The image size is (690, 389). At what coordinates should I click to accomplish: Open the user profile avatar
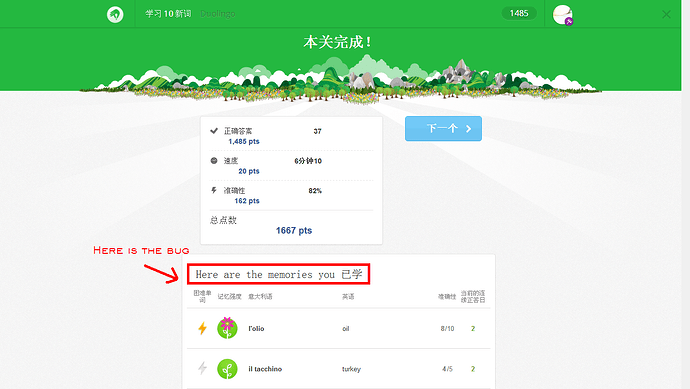(x=562, y=15)
